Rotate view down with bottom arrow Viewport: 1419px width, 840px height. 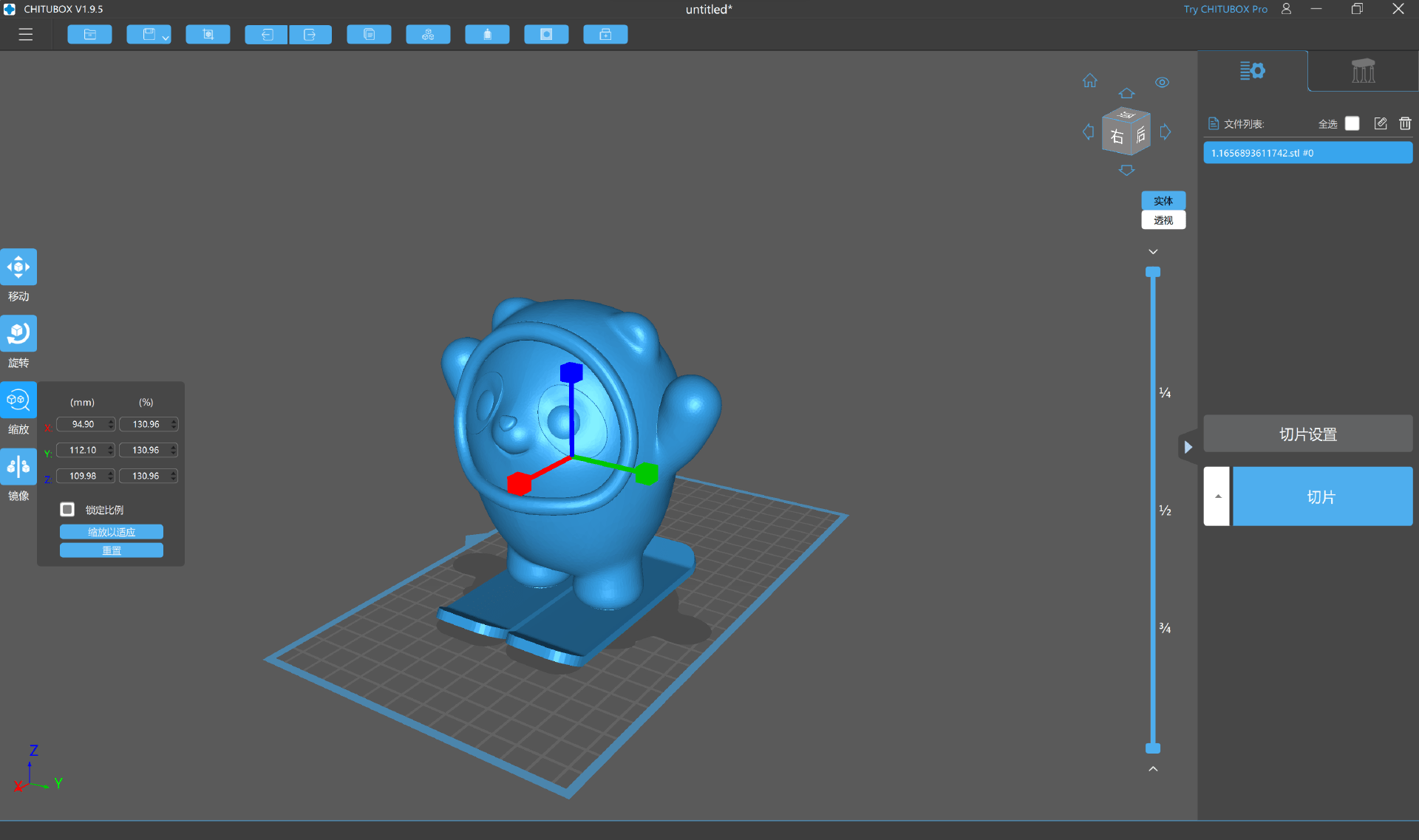[1126, 171]
